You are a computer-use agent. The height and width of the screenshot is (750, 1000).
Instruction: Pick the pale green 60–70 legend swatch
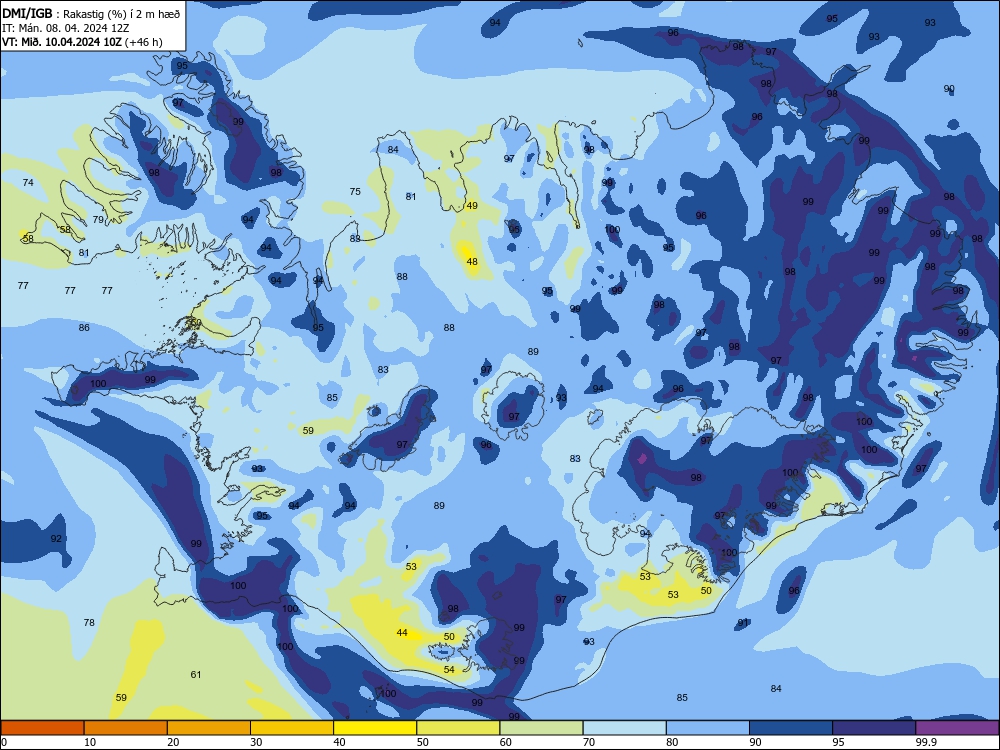coord(541,728)
